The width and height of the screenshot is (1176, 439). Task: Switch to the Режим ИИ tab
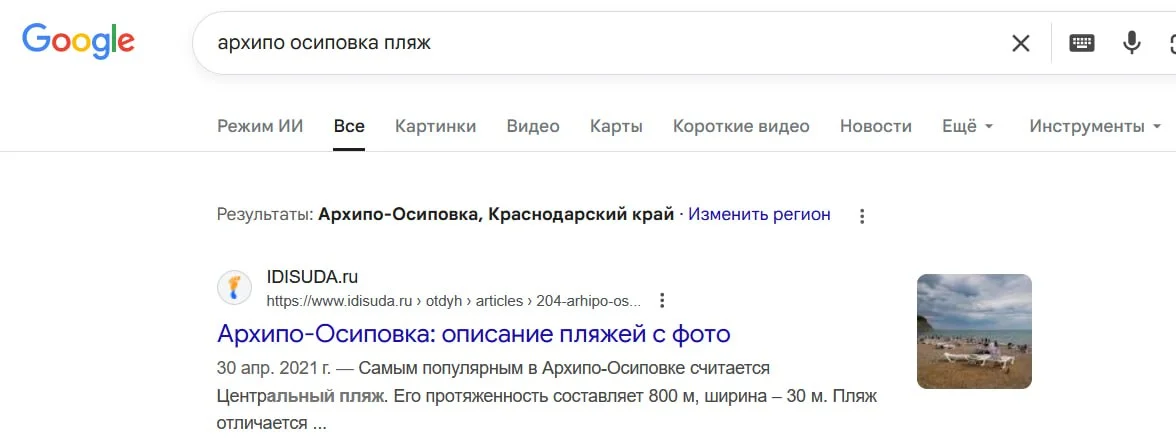(x=260, y=126)
